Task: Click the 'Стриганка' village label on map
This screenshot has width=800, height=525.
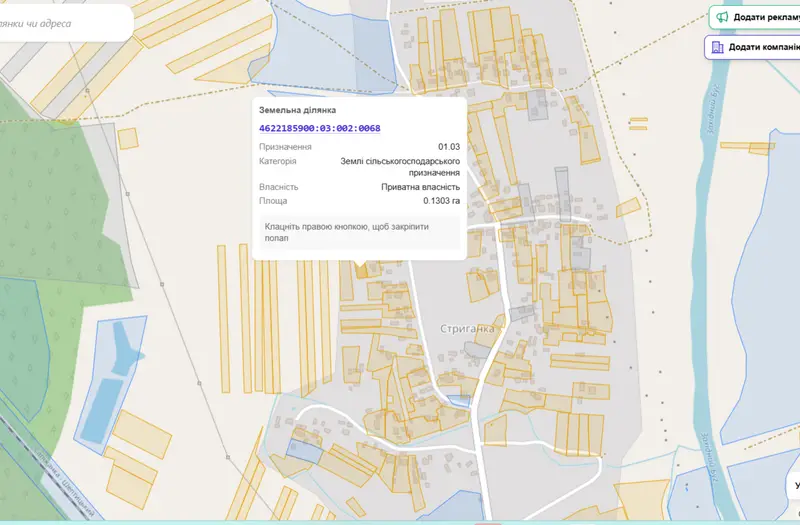Action: pyautogui.click(x=467, y=329)
